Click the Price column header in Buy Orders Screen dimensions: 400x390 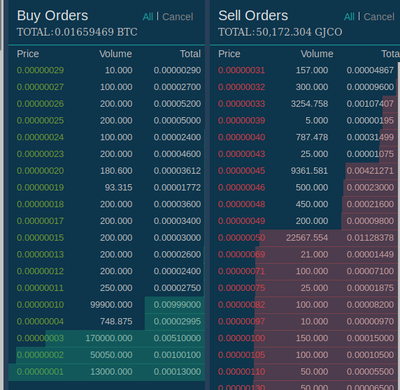coord(28,54)
